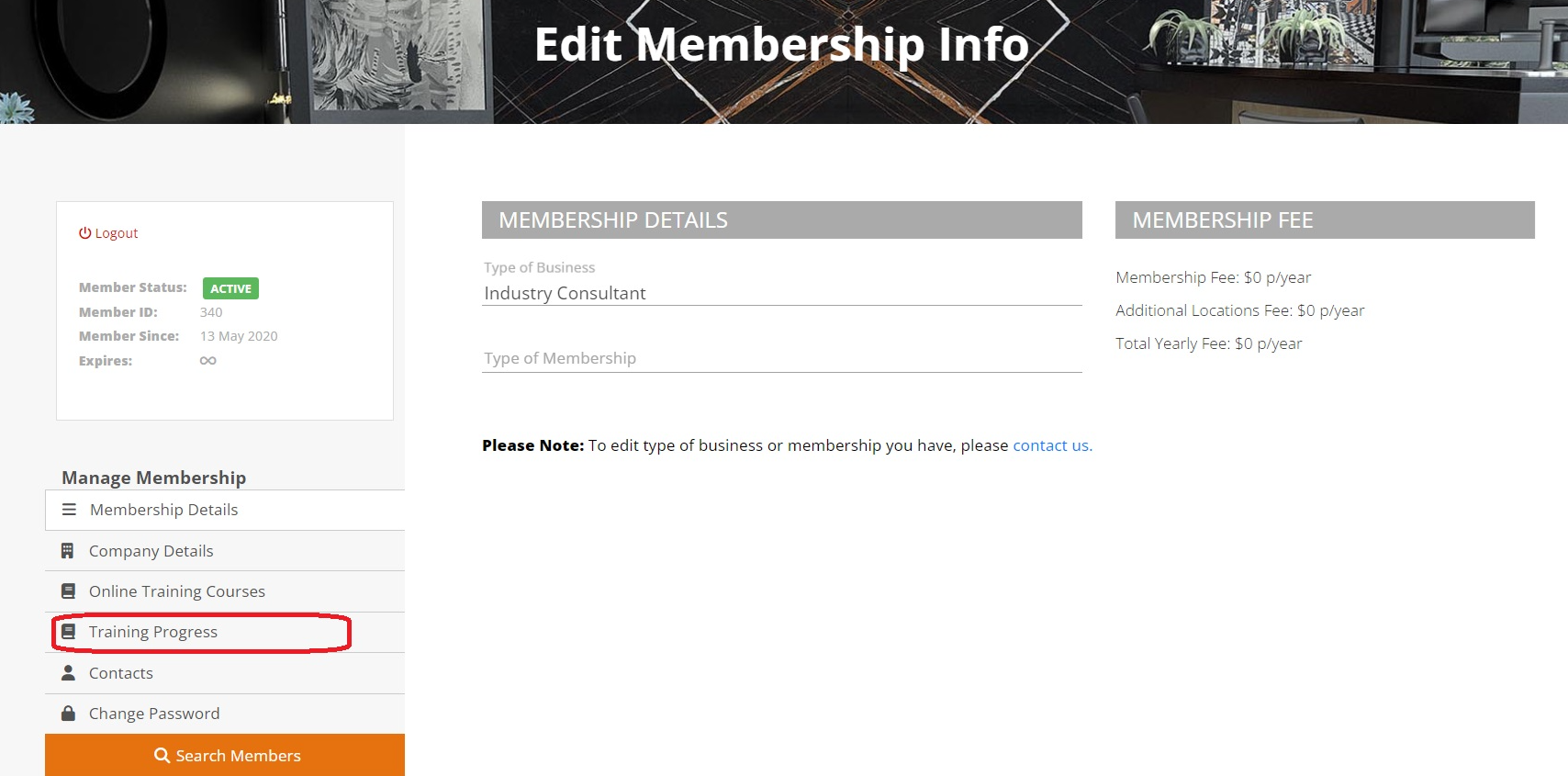Click the Change Password lock icon
The image size is (1568, 776).
[68, 714]
